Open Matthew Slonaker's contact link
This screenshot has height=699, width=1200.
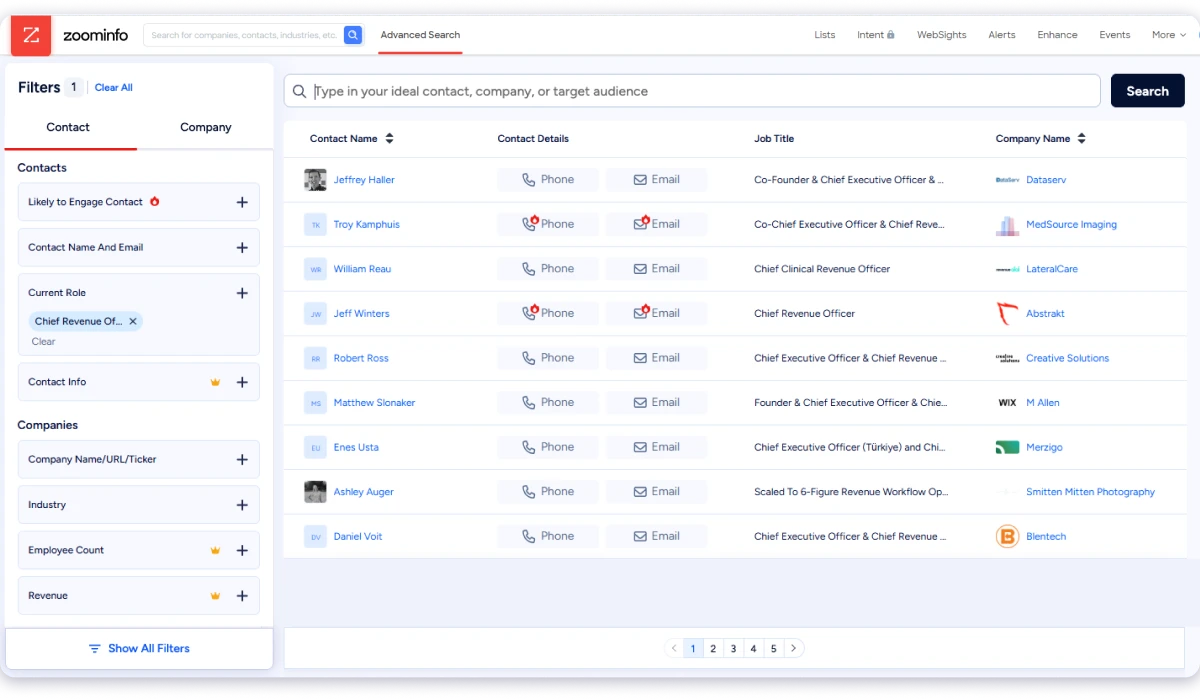[375, 403]
